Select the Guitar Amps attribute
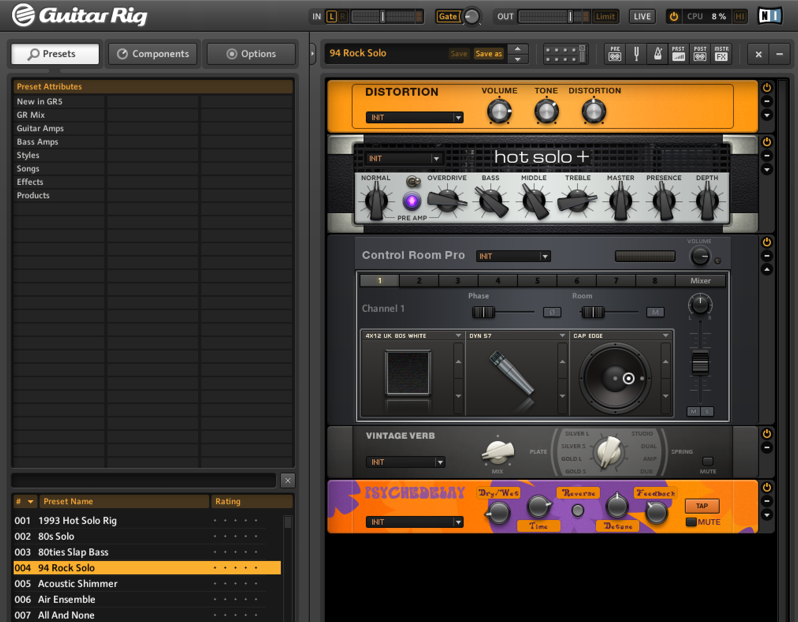 point(40,128)
